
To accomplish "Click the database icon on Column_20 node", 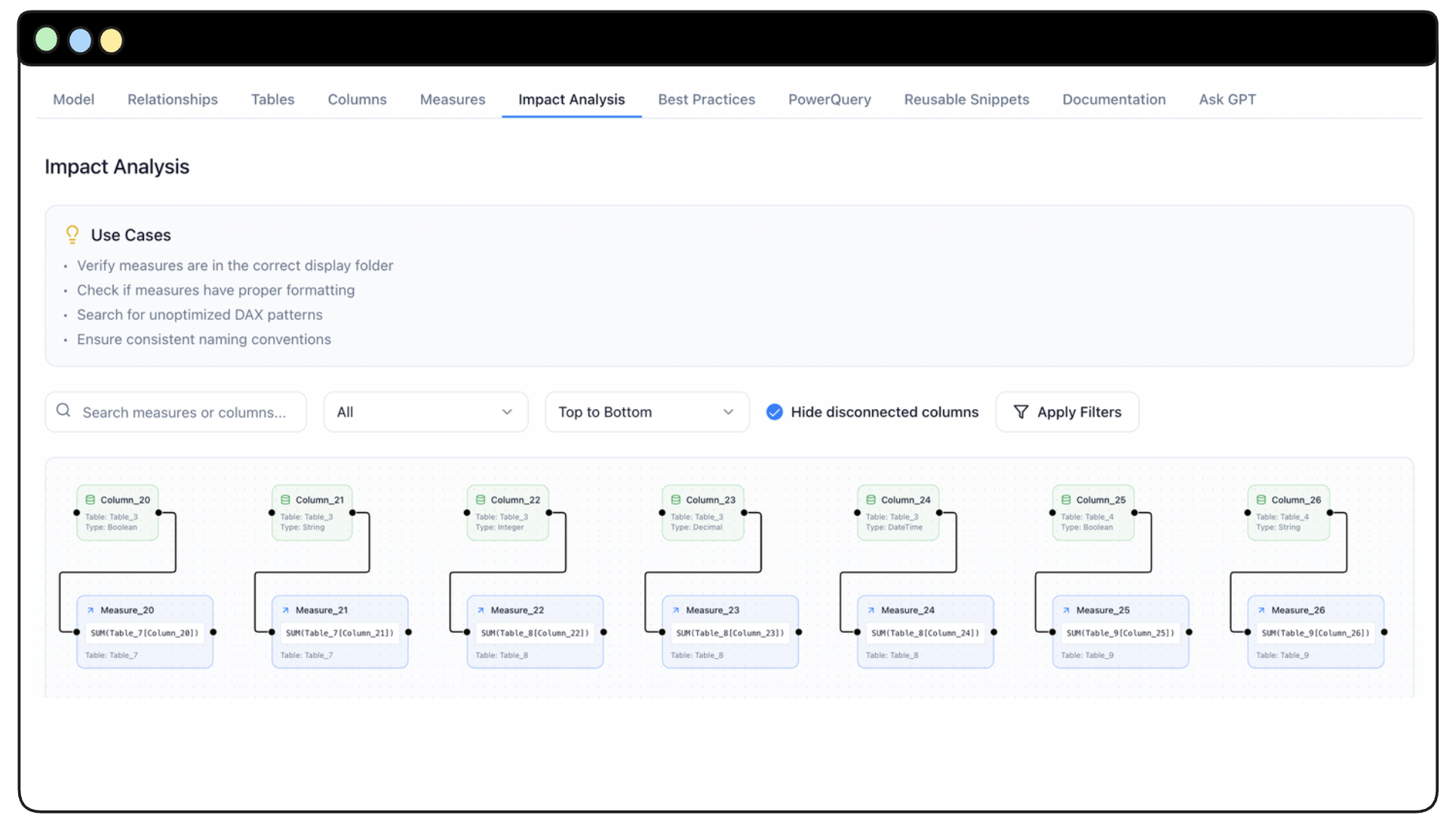I will tap(90, 500).
